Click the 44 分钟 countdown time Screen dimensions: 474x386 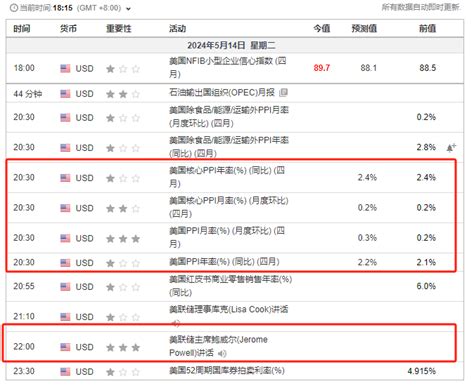(28, 94)
